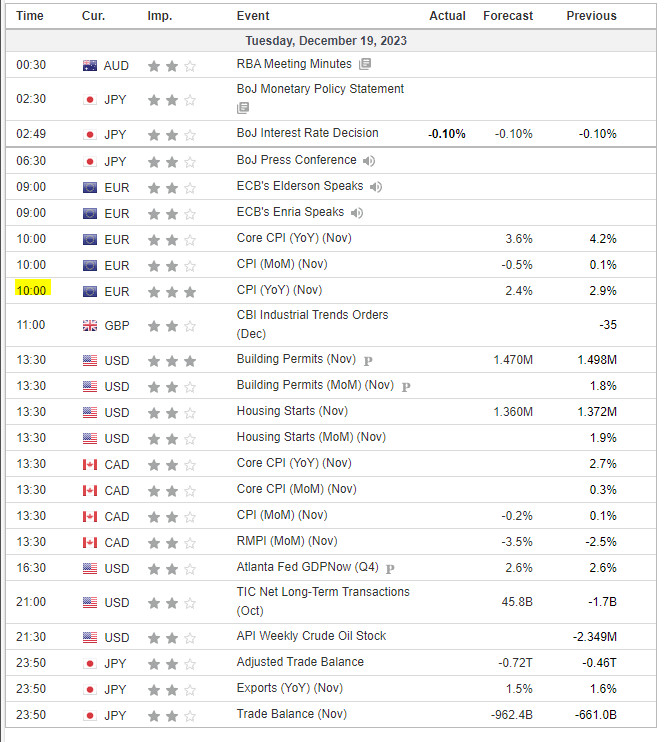This screenshot has width=669, height=742.
Task: Click preliminary 'P' icon beside Building Permits (MoM)
Action: (406, 386)
